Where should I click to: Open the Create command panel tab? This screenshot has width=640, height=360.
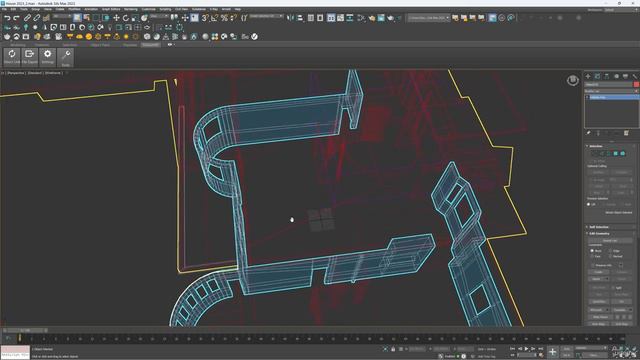[588, 76]
